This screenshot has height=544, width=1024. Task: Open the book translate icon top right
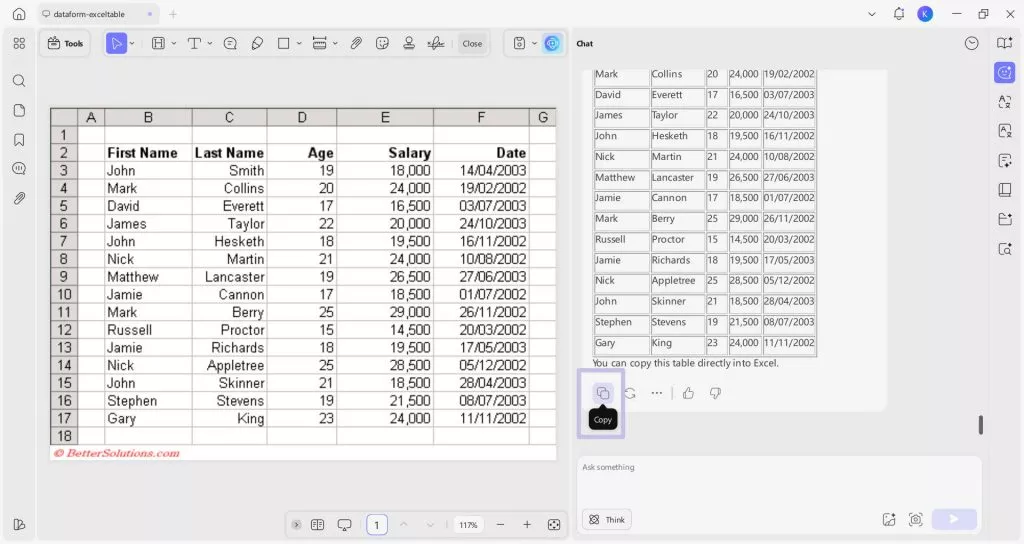[1004, 43]
